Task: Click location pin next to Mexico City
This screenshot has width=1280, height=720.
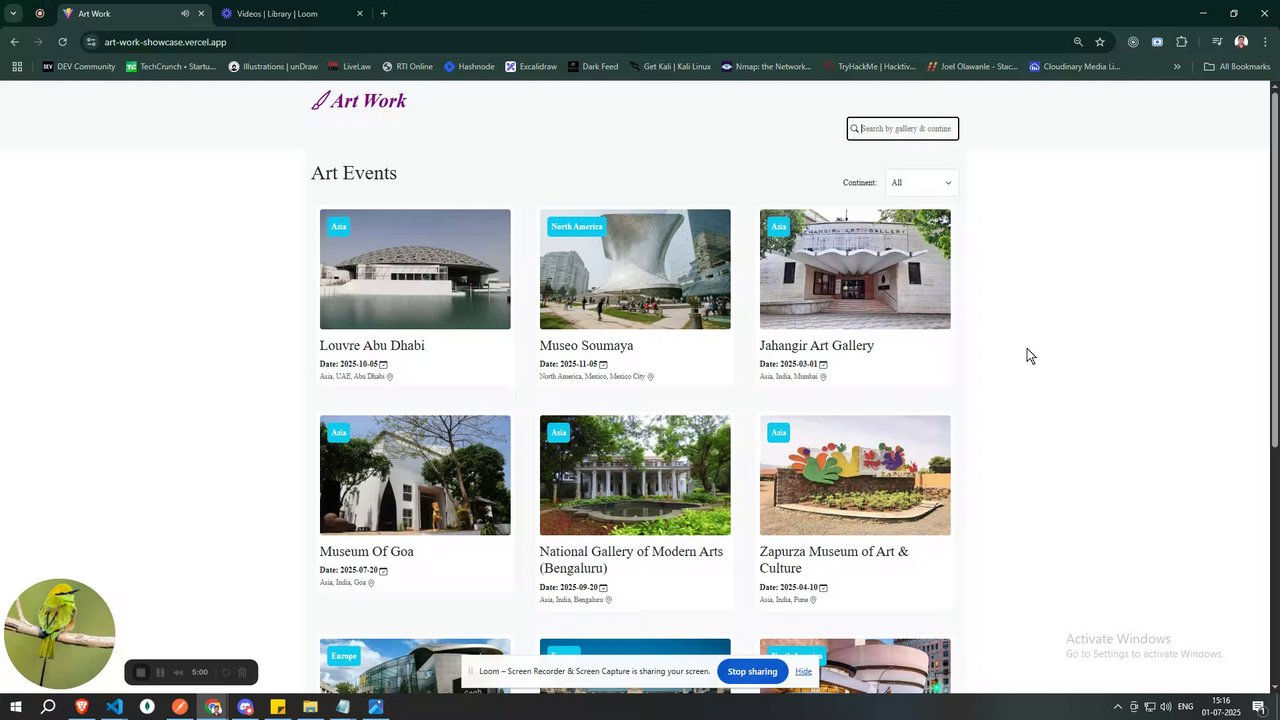Action: pyautogui.click(x=651, y=377)
